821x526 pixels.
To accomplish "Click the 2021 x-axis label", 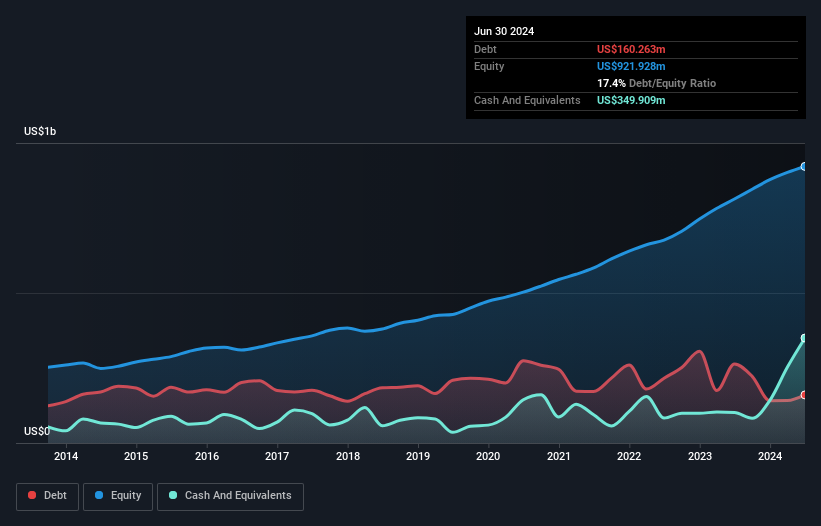I will pyautogui.click(x=559, y=456).
